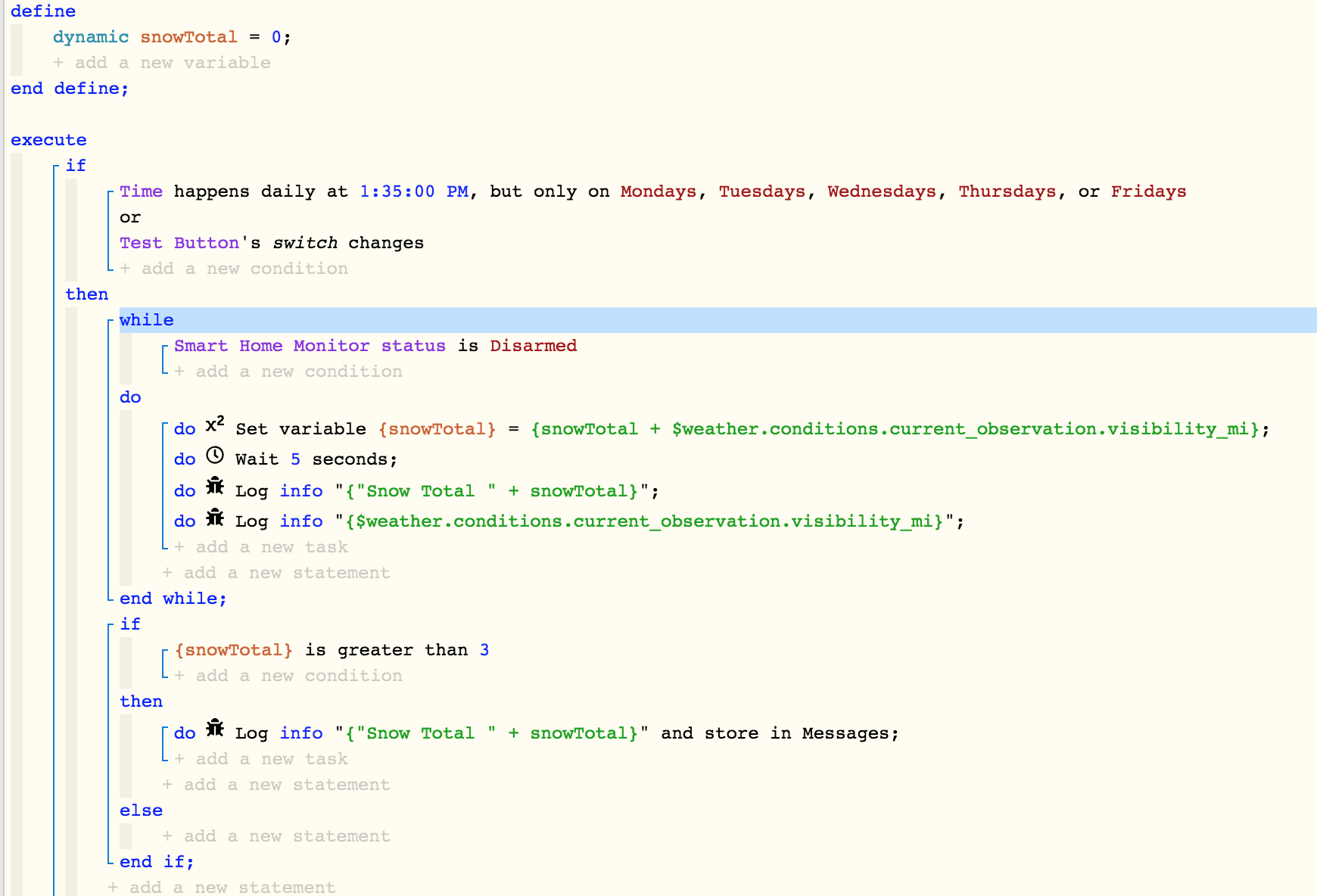Click 'Test Button' device condition
This screenshot has height=896, width=1317.
point(179,243)
